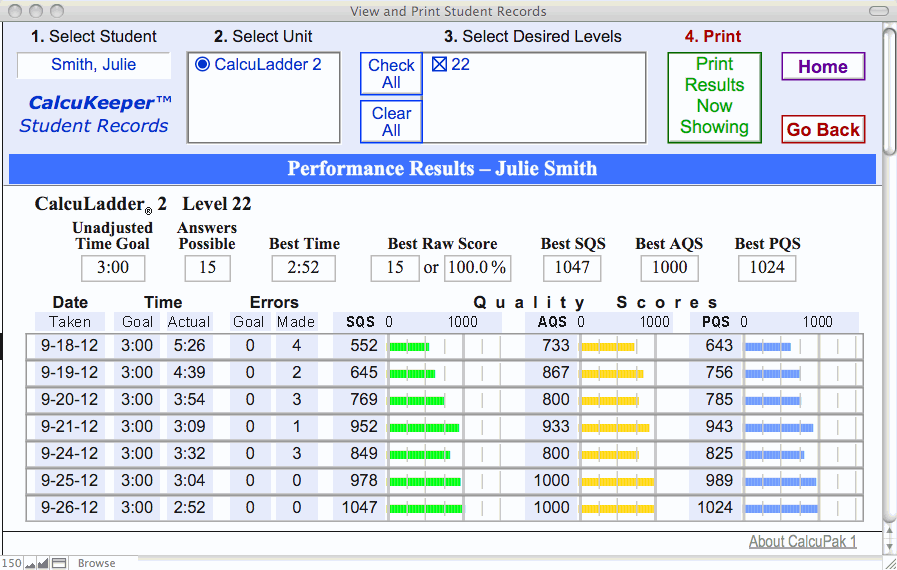Click the date 9-21-12 cell

click(69, 426)
